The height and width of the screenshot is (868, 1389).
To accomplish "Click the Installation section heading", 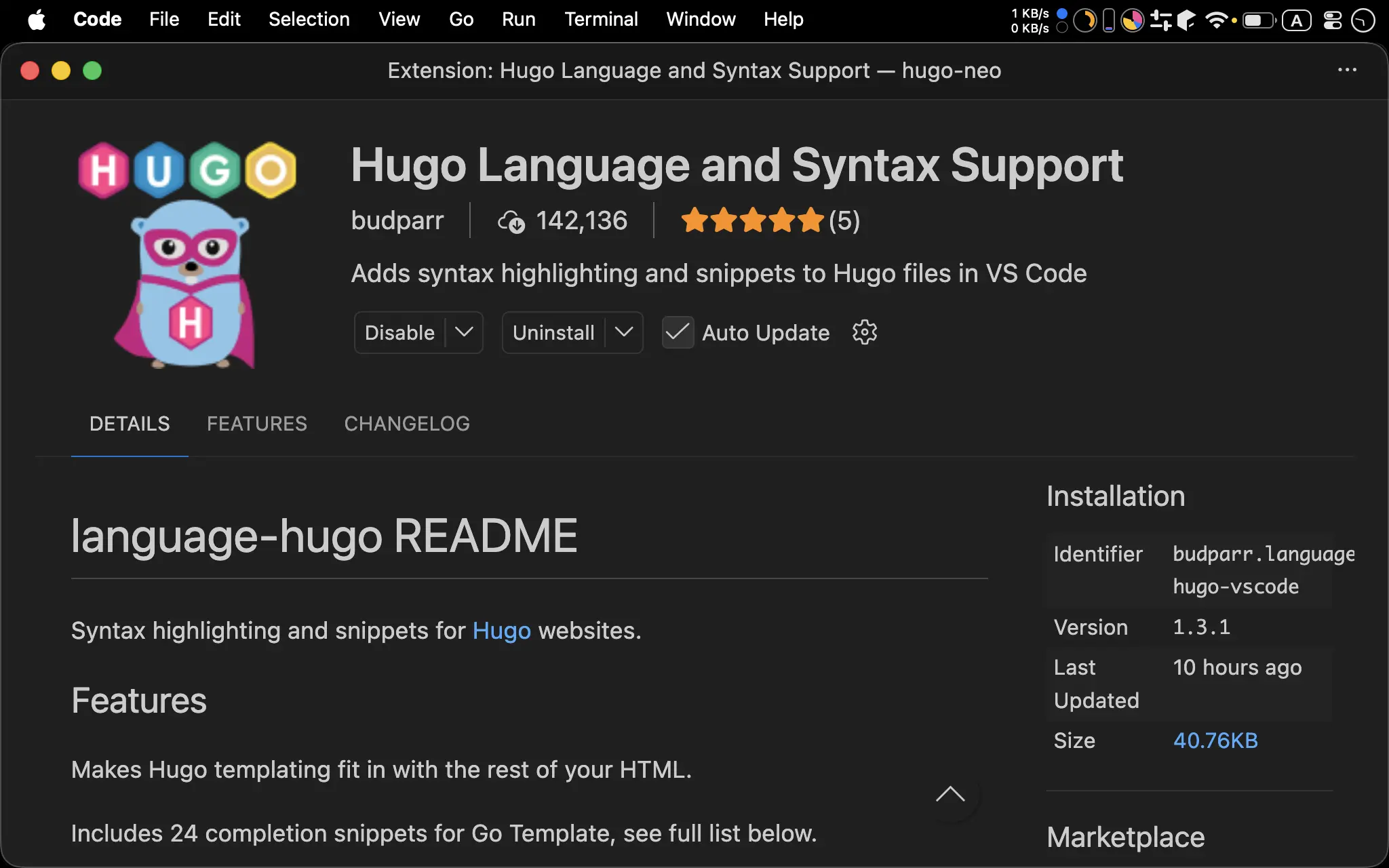I will [x=1116, y=496].
